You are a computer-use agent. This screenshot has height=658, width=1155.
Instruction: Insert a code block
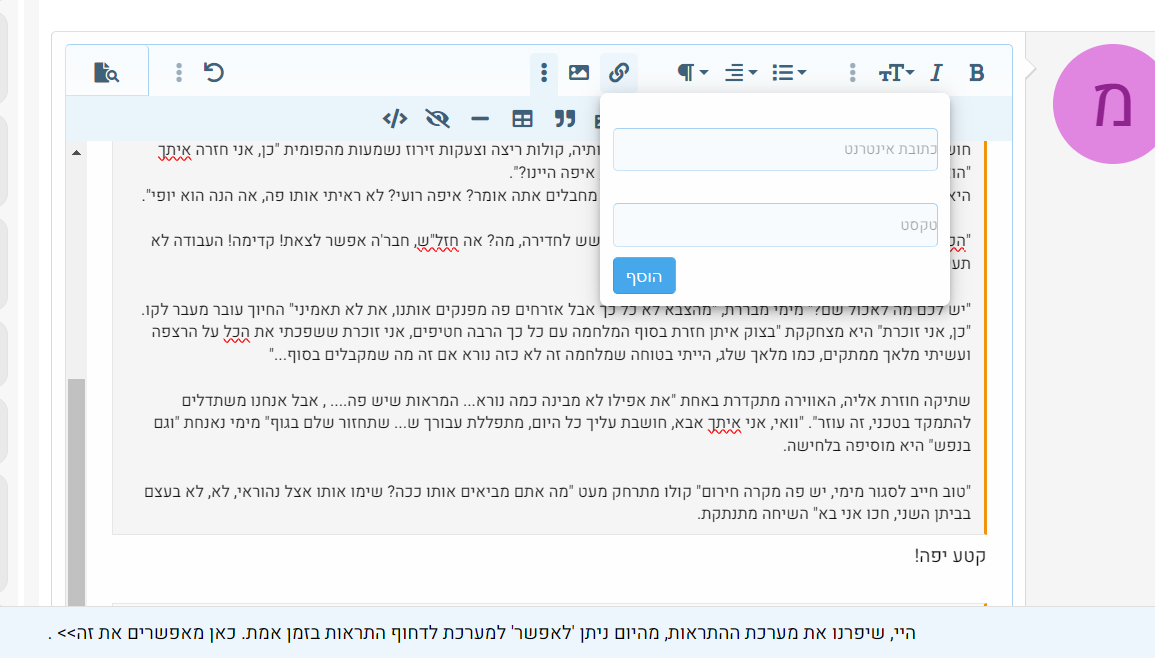pyautogui.click(x=395, y=119)
